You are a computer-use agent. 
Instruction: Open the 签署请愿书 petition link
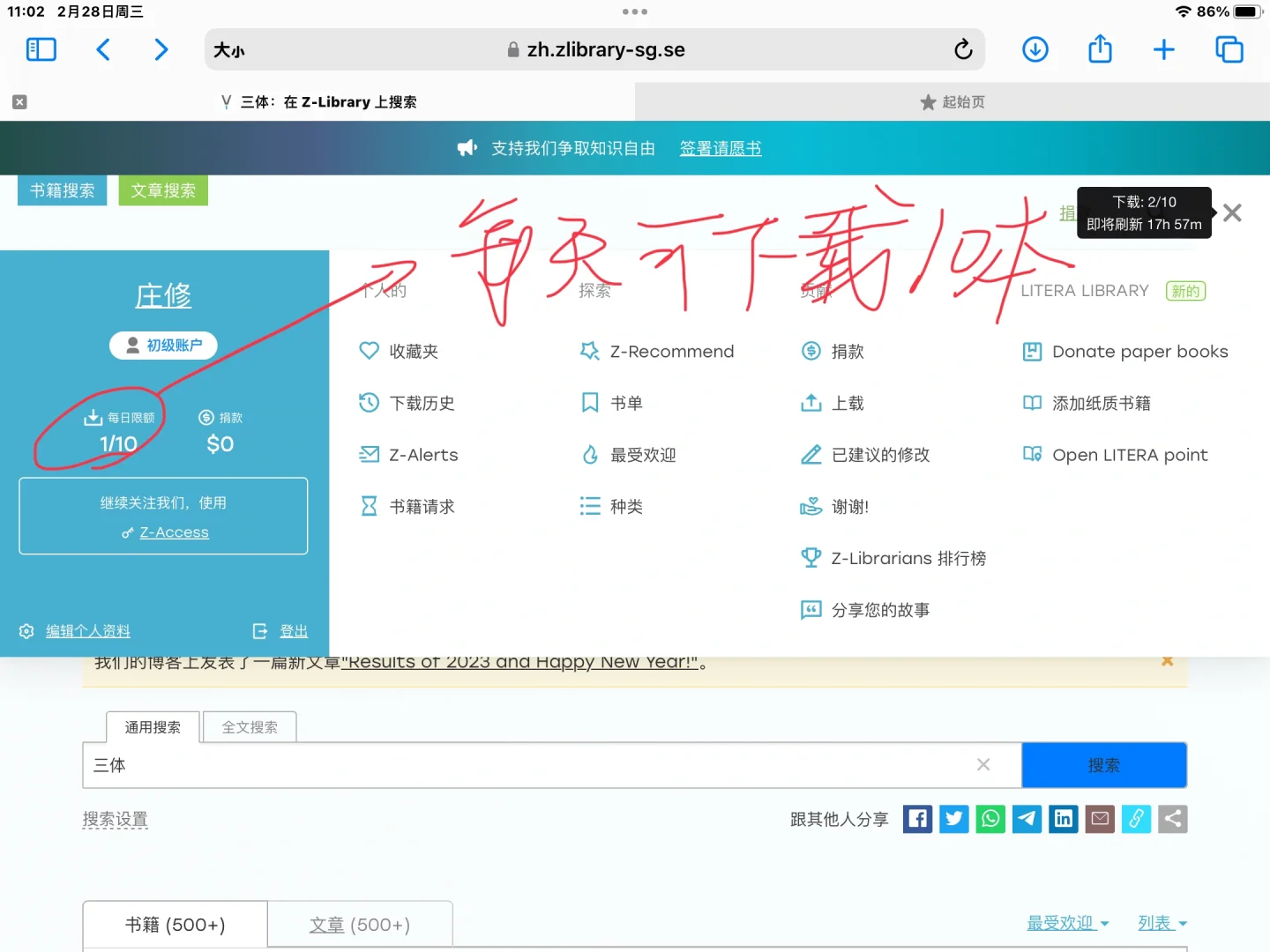[x=721, y=148]
